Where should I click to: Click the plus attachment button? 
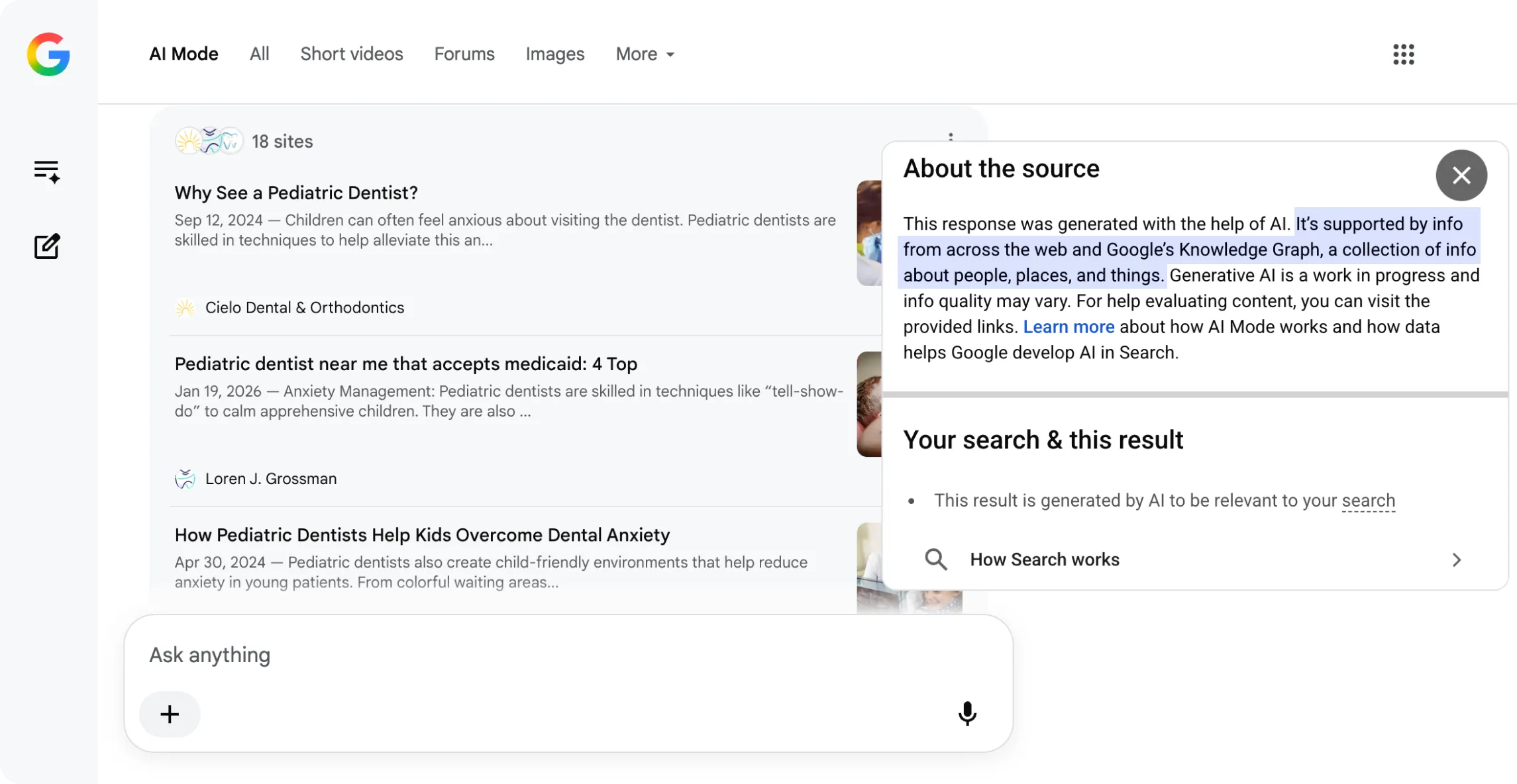(170, 714)
